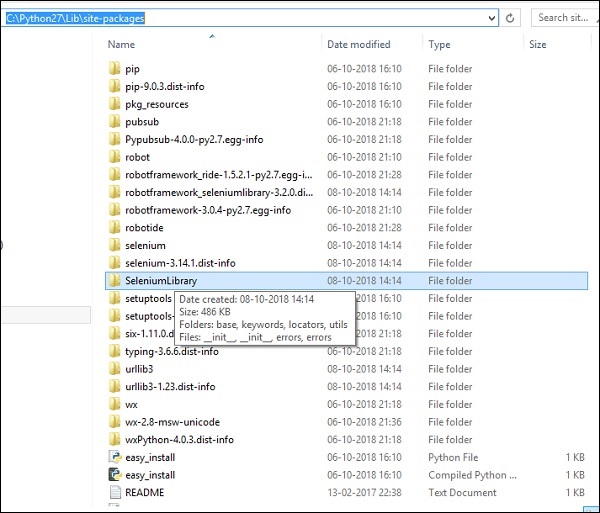Screen dimensions: 600x513
Task: Click the easy_install Python File icon
Action: tap(115, 457)
